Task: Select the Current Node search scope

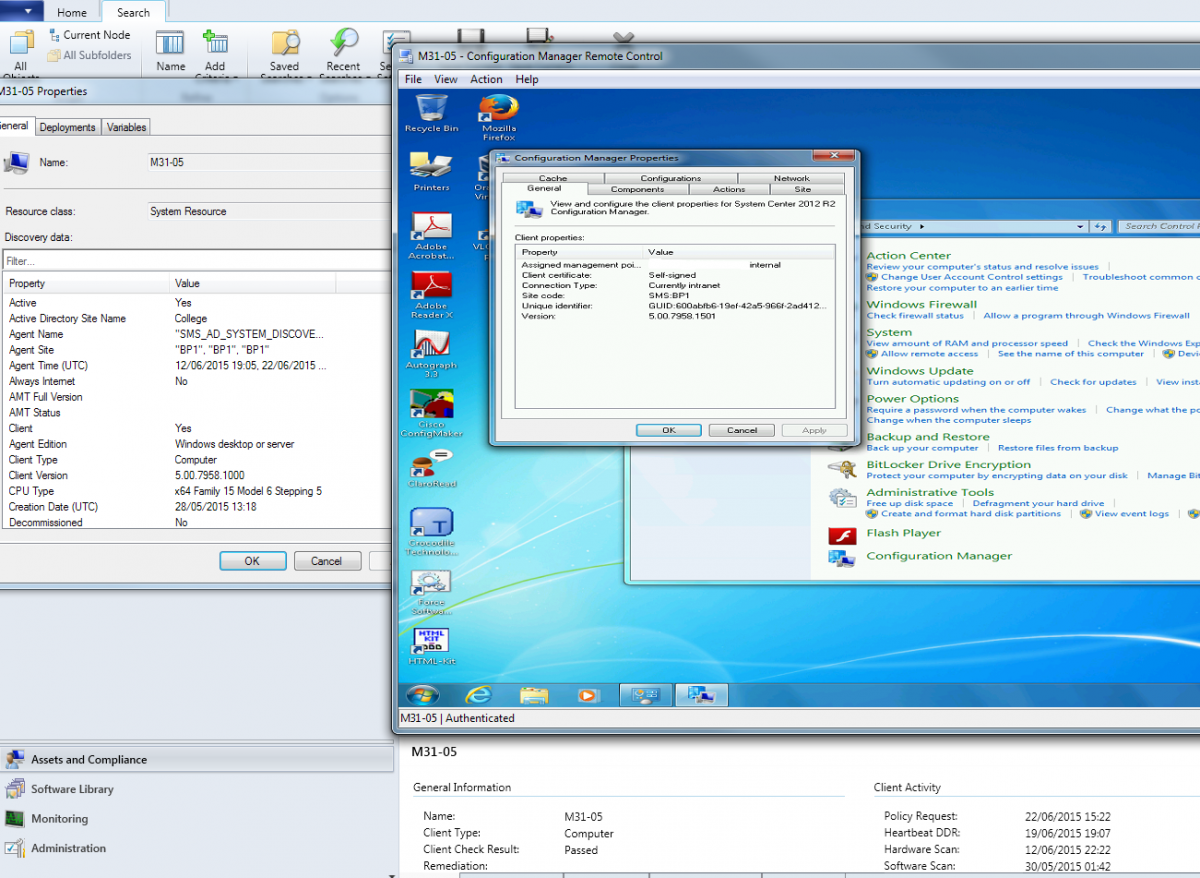Action: [88, 35]
